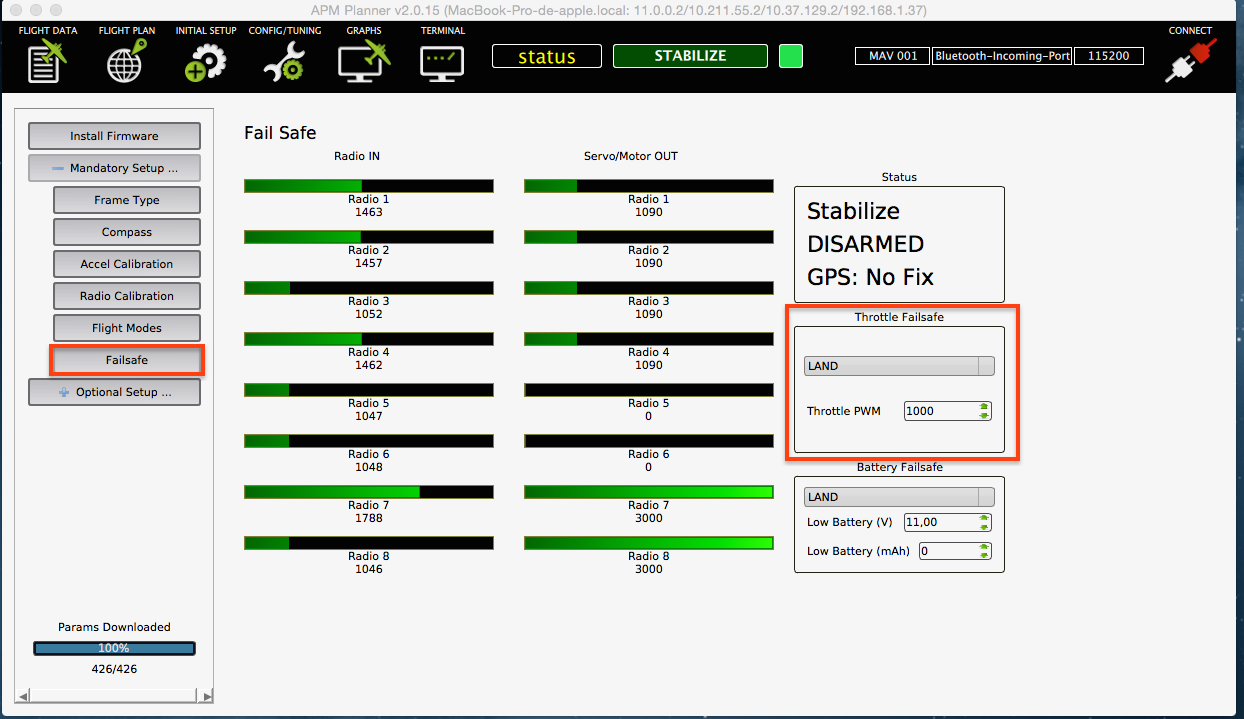Go to Radio Calibration page

(127, 296)
